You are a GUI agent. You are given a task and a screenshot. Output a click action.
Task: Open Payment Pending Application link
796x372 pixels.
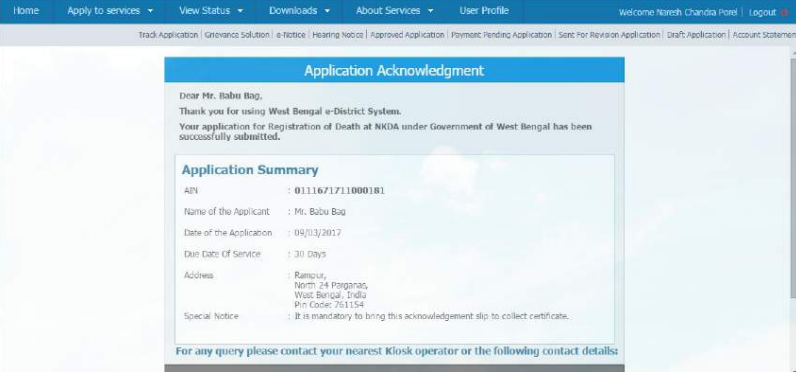coord(501,35)
